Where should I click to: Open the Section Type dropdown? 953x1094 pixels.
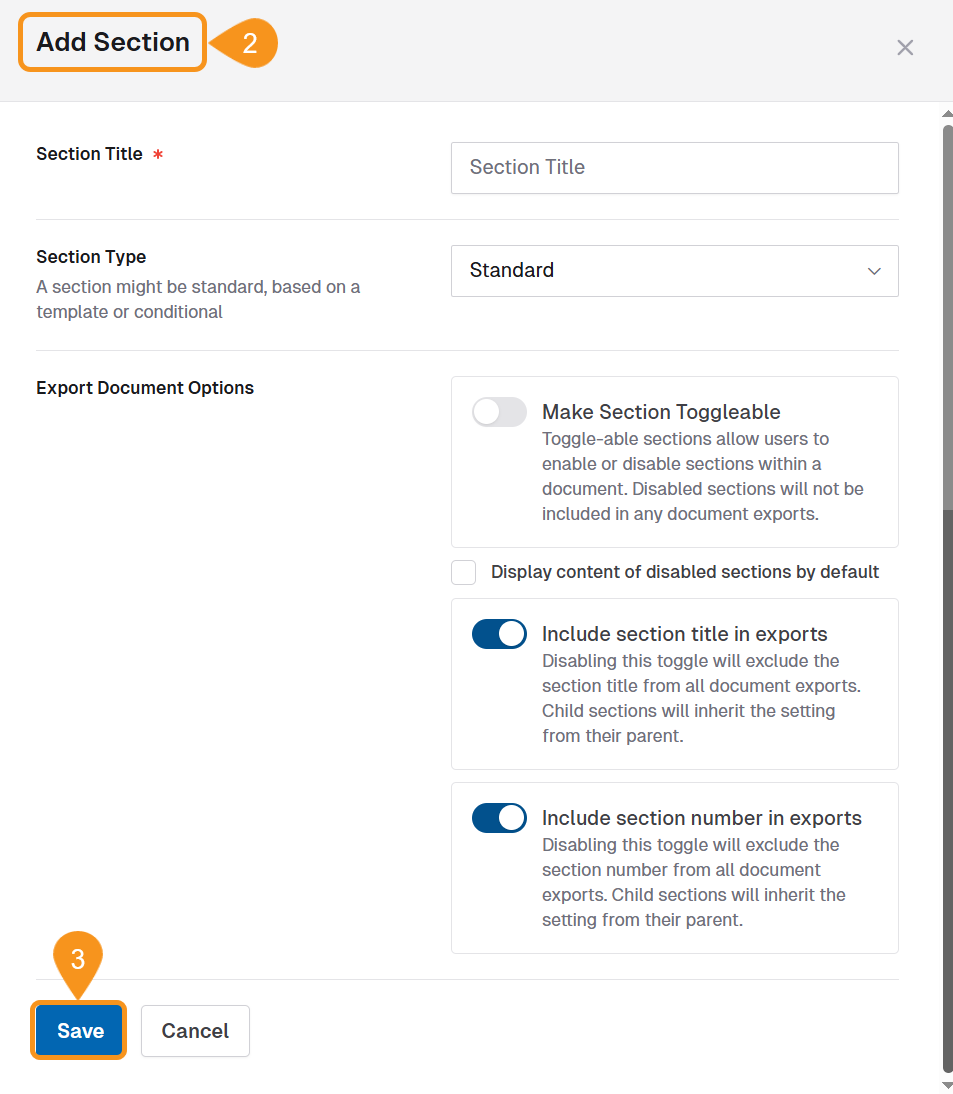pyautogui.click(x=674, y=271)
